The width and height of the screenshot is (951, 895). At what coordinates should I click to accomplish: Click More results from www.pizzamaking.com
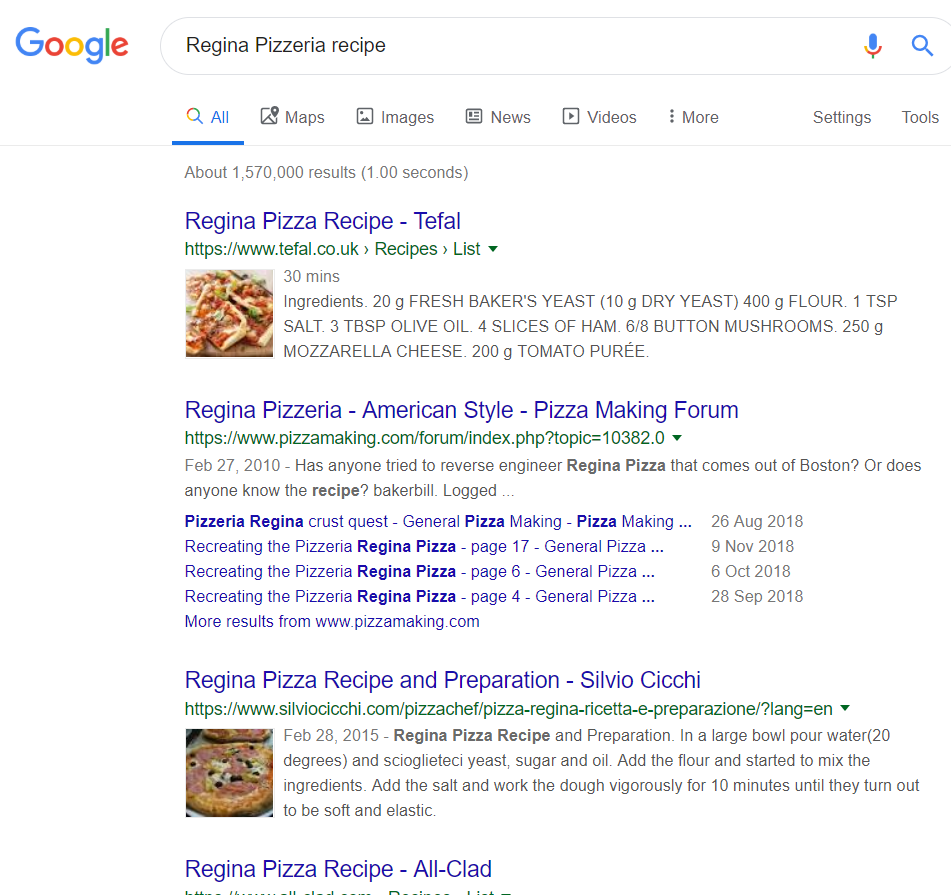(332, 622)
